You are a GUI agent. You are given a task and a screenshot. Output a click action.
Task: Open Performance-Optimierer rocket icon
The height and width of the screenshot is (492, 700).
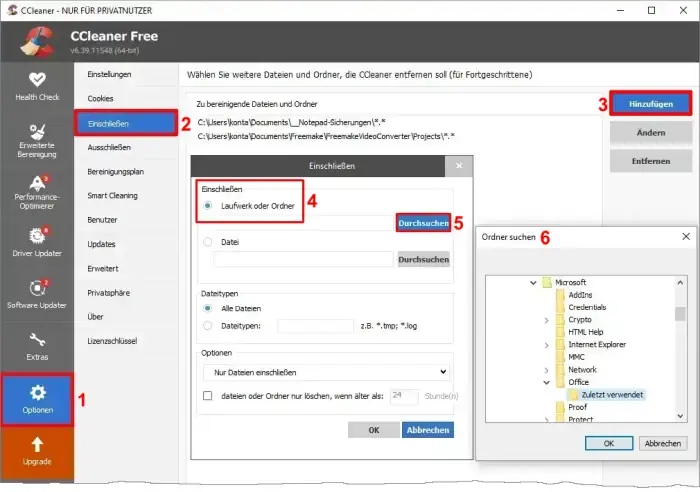pos(37,183)
